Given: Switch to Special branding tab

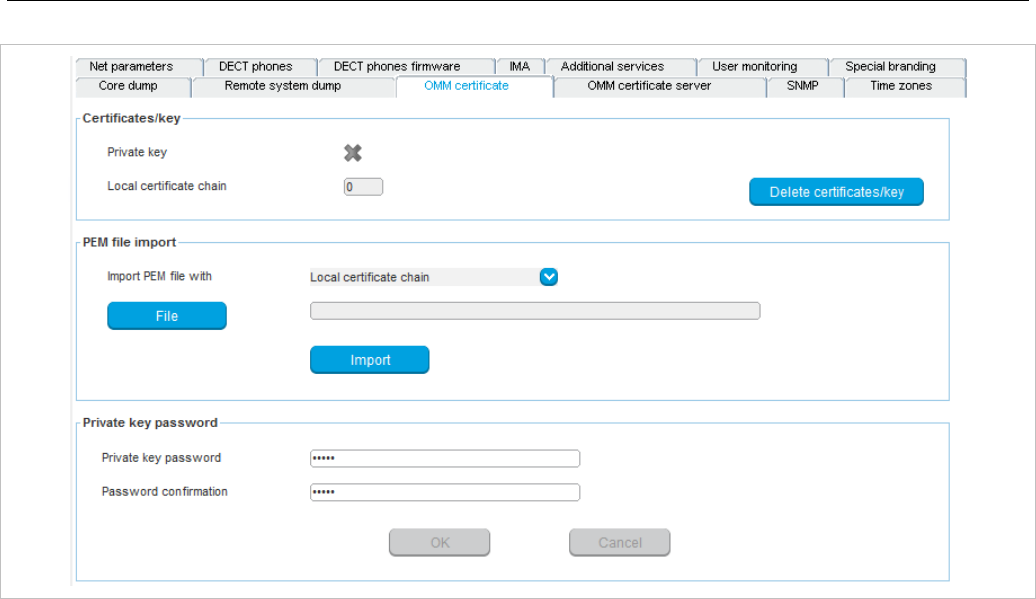Looking at the screenshot, I should [x=898, y=67].
